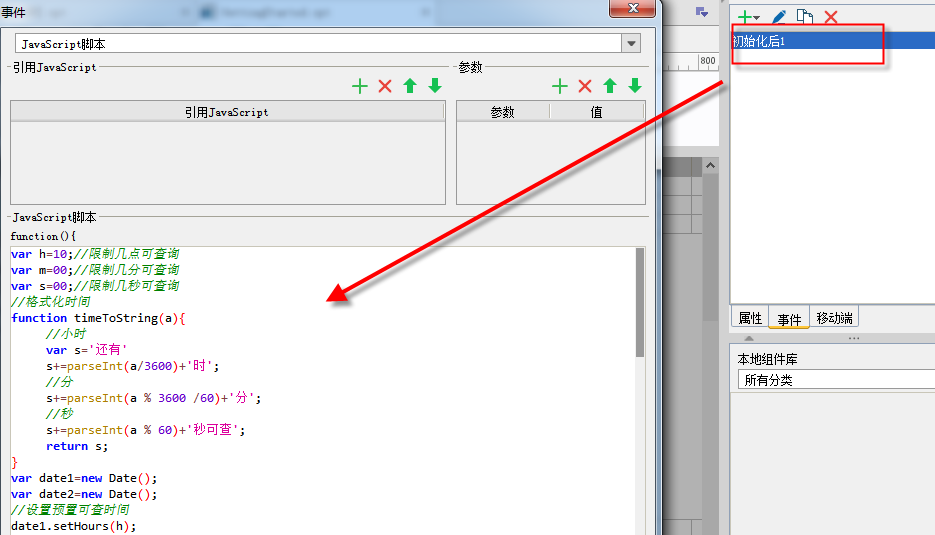This screenshot has height=535, width=935.
Task: Edit selected event with pencil icon
Action: (x=779, y=17)
